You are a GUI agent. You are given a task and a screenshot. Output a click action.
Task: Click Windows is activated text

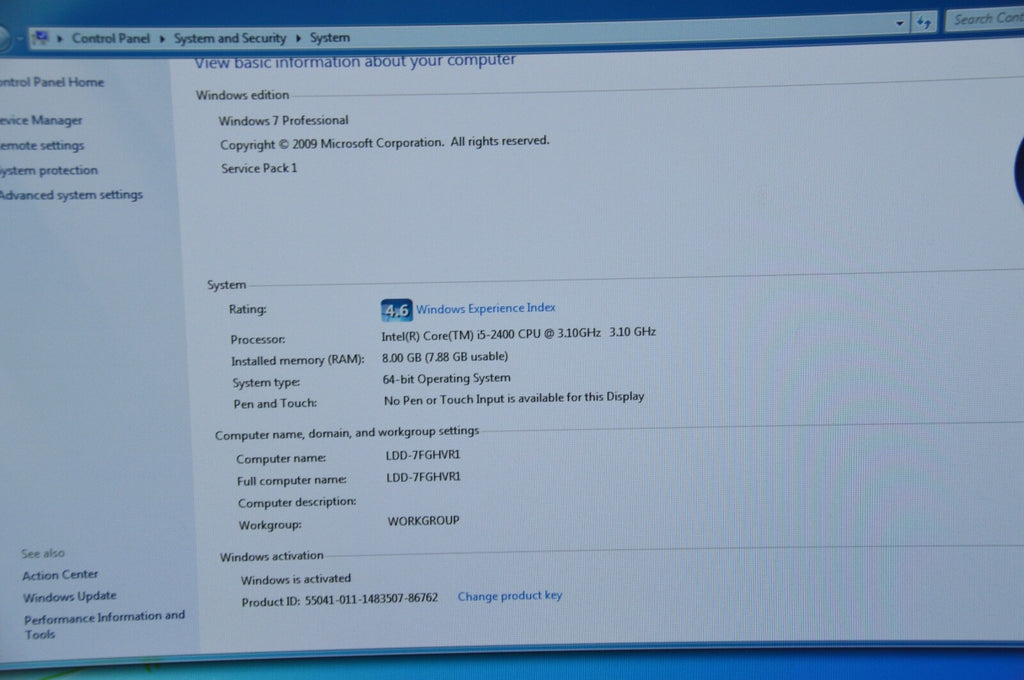pos(296,579)
